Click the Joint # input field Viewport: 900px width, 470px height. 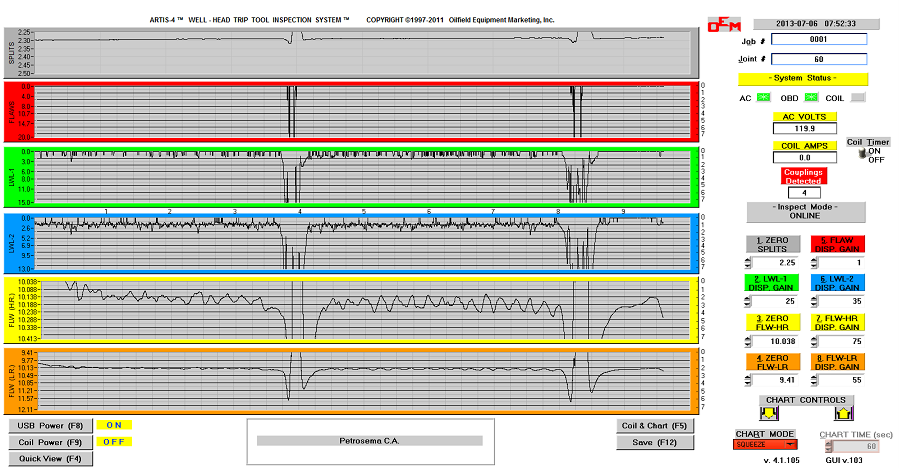pos(818,59)
